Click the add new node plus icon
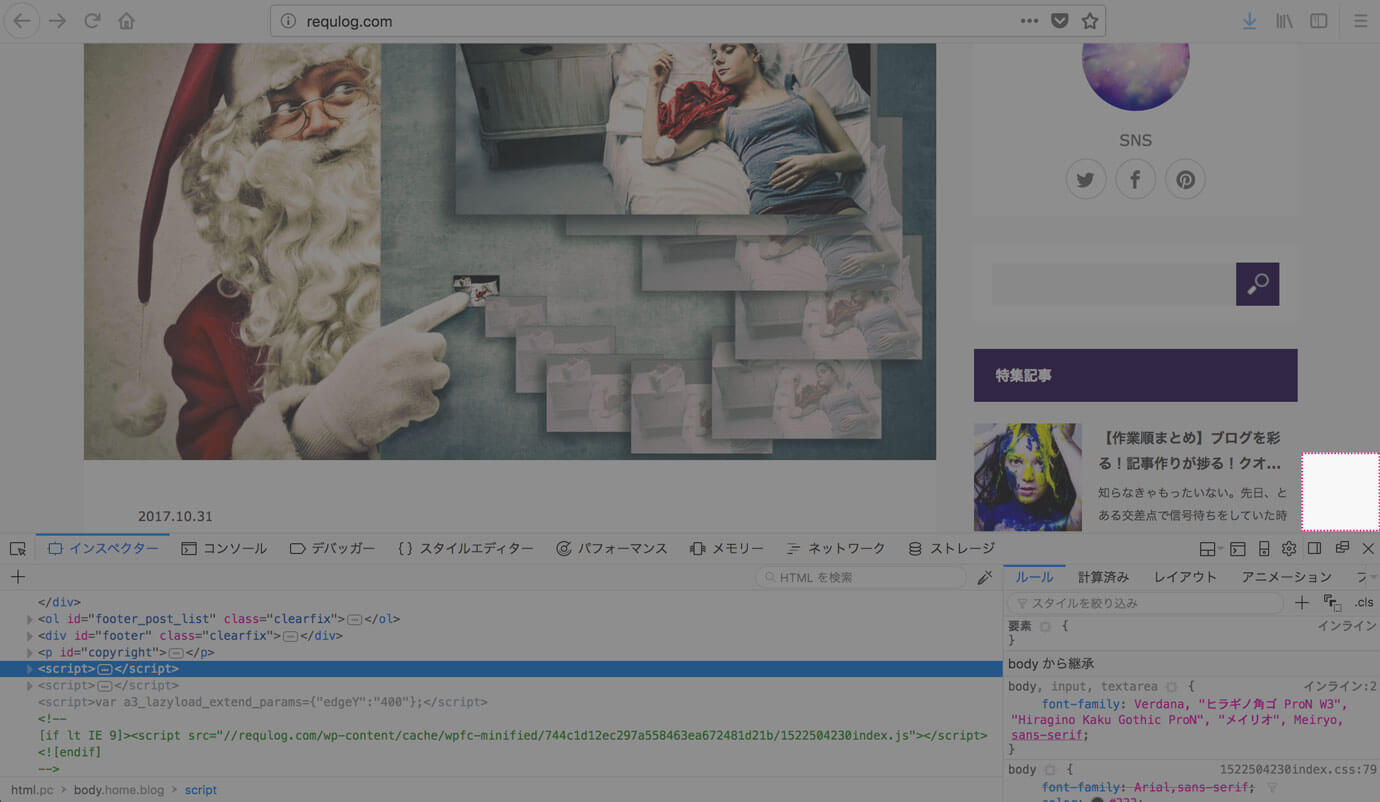Screen dimensions: 1380x802 pyautogui.click(x=18, y=577)
